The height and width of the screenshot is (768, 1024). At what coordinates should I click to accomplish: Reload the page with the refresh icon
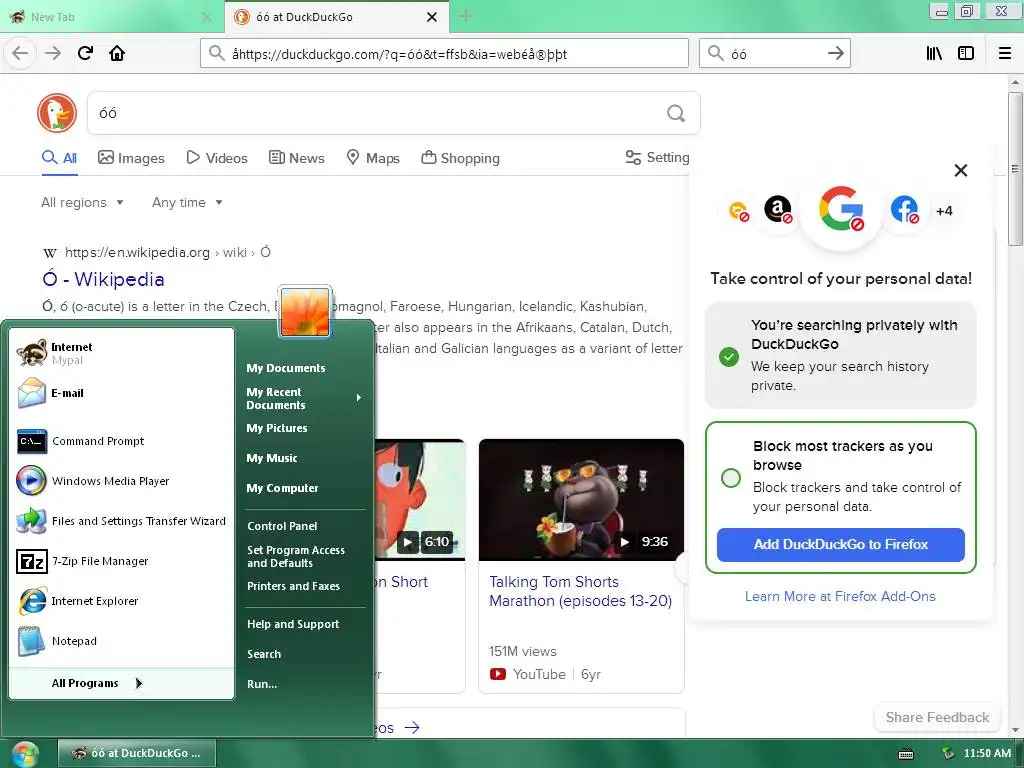[86, 53]
